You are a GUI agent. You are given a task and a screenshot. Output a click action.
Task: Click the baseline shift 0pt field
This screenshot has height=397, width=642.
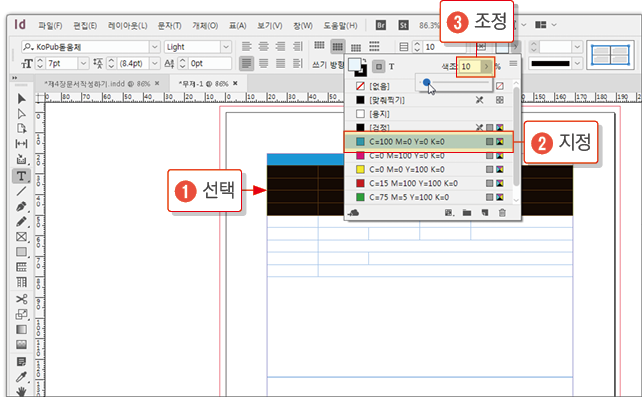(210, 63)
